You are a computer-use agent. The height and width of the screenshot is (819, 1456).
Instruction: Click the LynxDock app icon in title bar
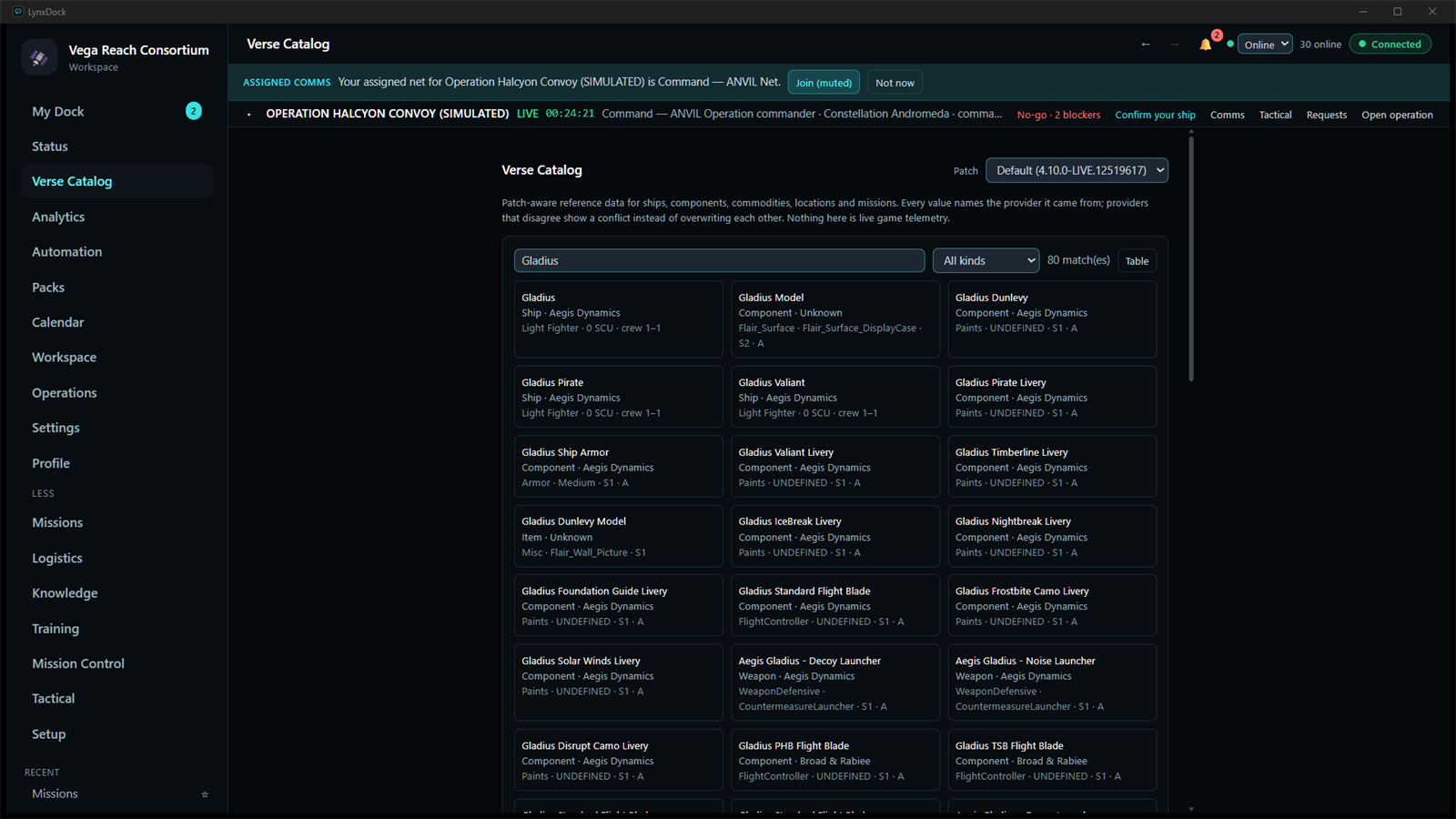tap(18, 12)
